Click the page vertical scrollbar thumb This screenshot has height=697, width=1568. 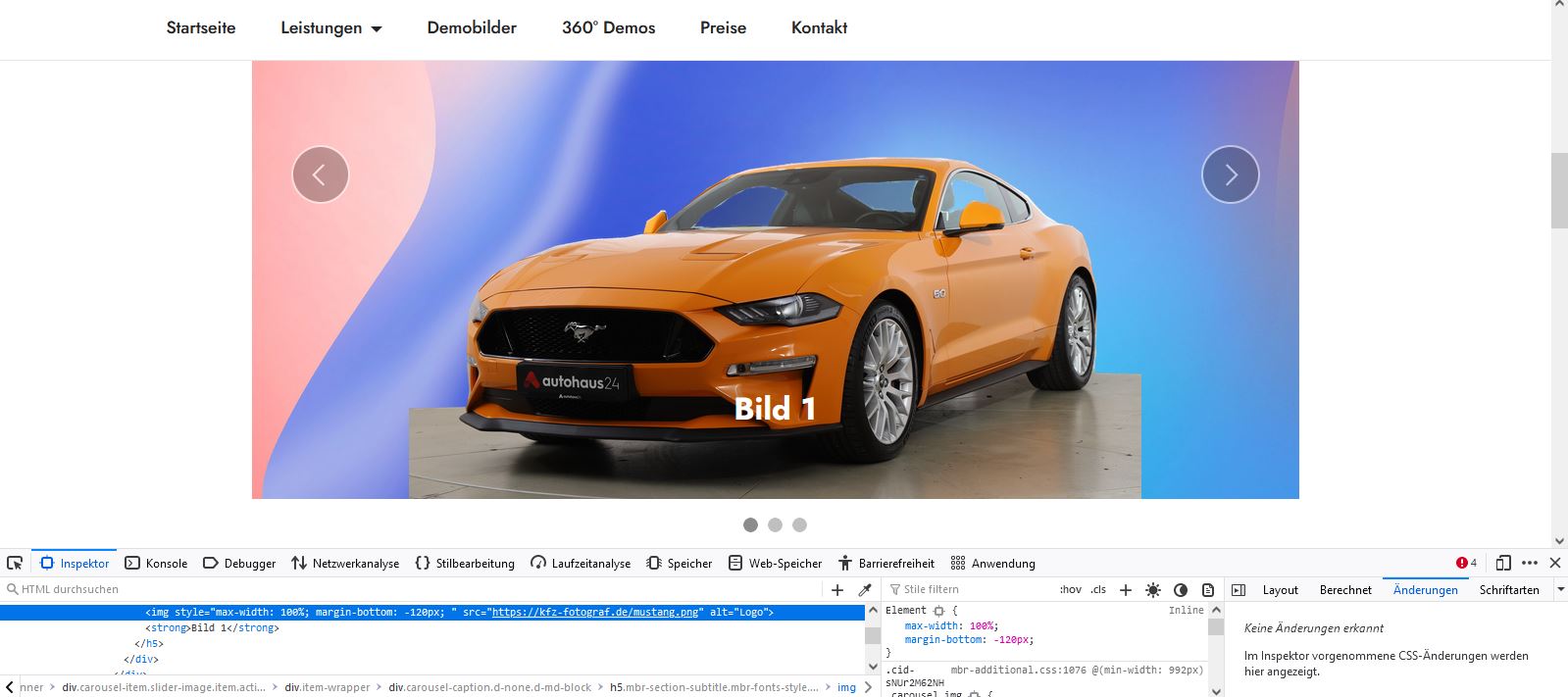[x=1559, y=190]
